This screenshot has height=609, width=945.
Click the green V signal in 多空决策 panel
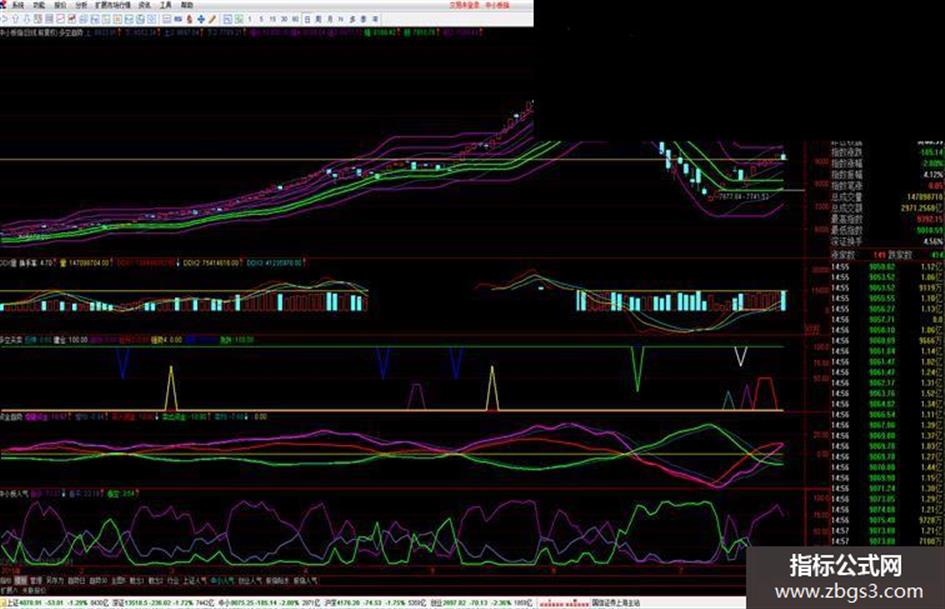[x=637, y=368]
